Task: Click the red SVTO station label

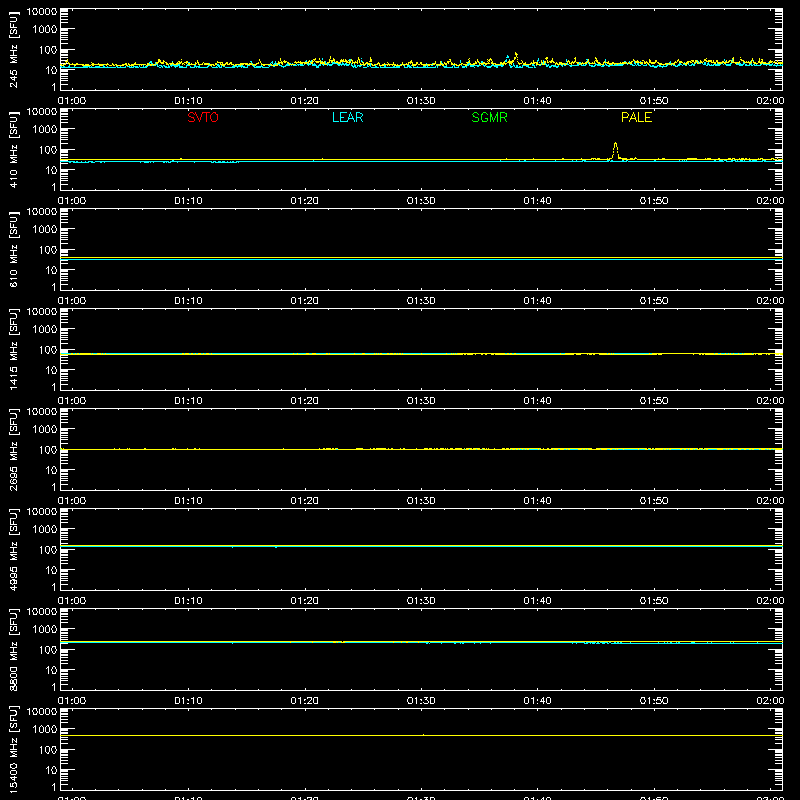Action: pos(203,117)
